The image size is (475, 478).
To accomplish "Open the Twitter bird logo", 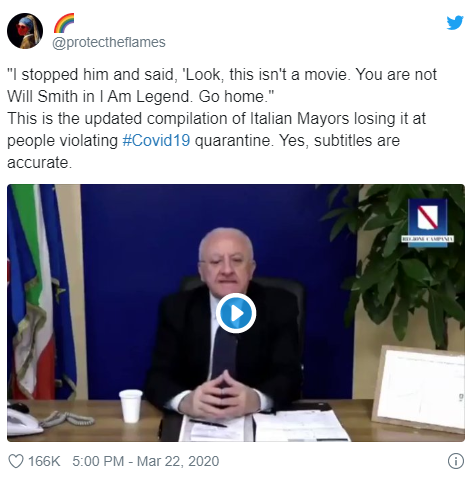I will pos(455,23).
